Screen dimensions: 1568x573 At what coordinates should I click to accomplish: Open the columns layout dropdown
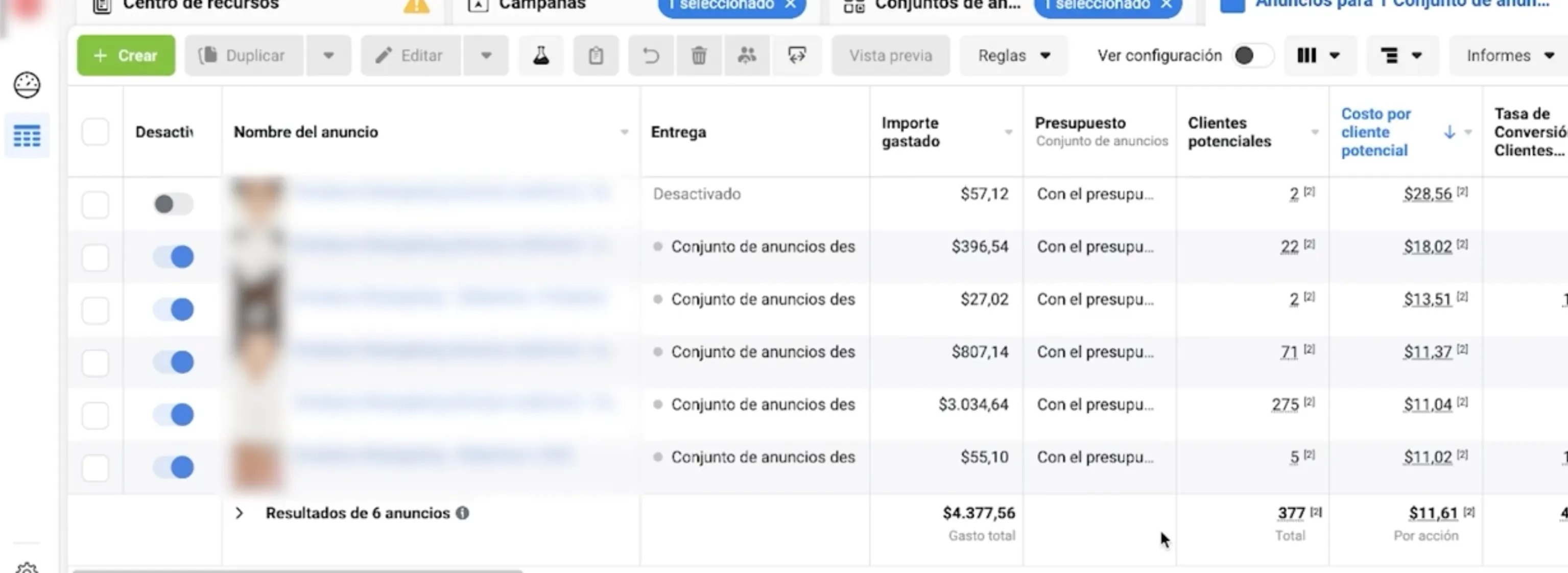point(1320,56)
